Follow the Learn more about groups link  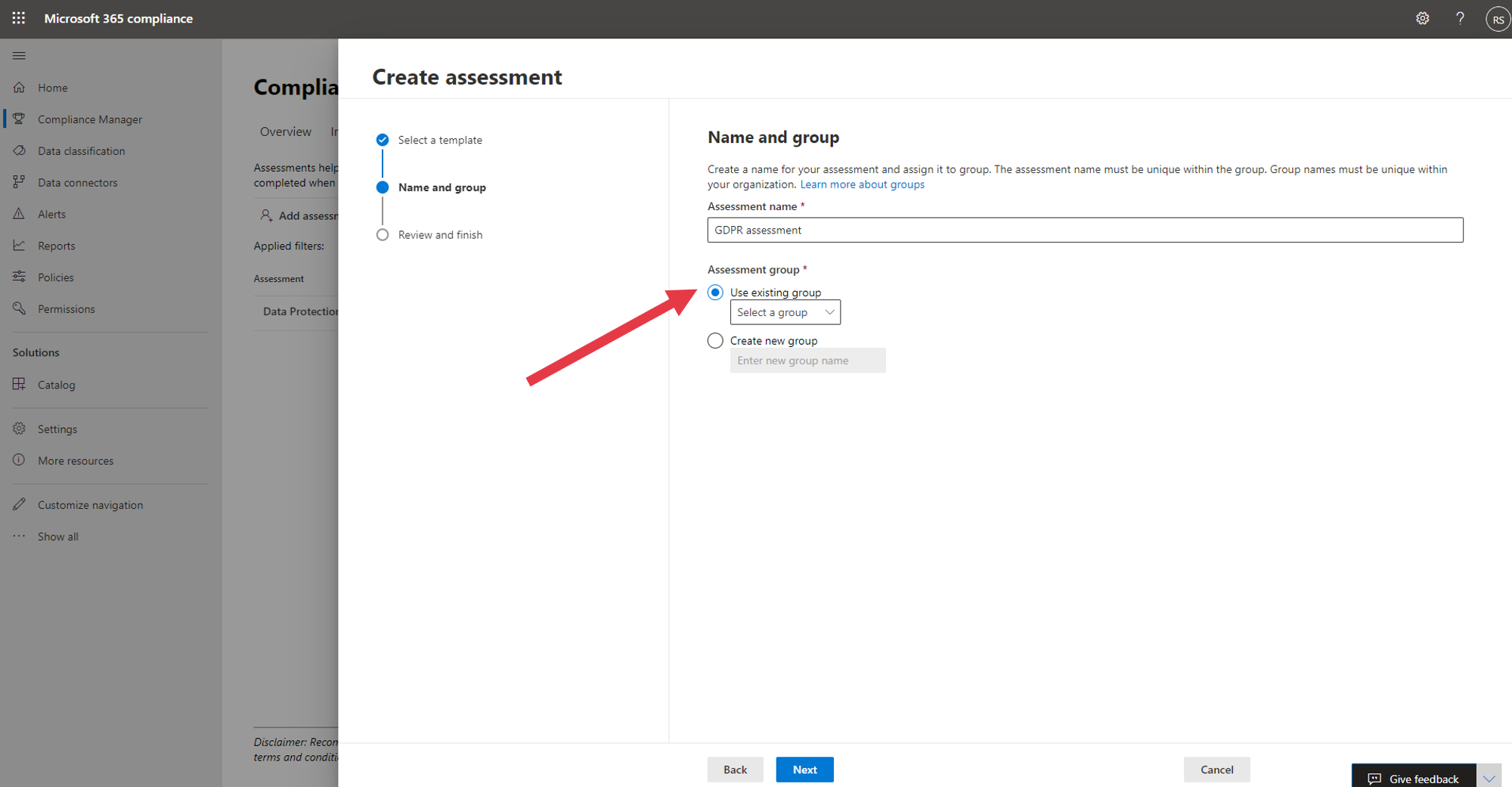(x=862, y=184)
